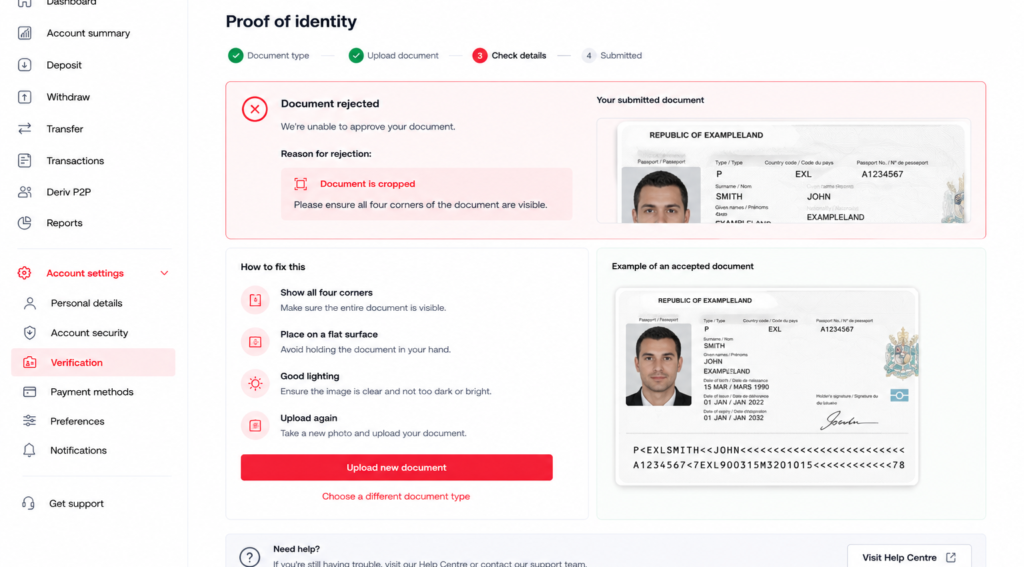1024x567 pixels.
Task: Open Preferences in sidebar
Action: [x=77, y=421]
